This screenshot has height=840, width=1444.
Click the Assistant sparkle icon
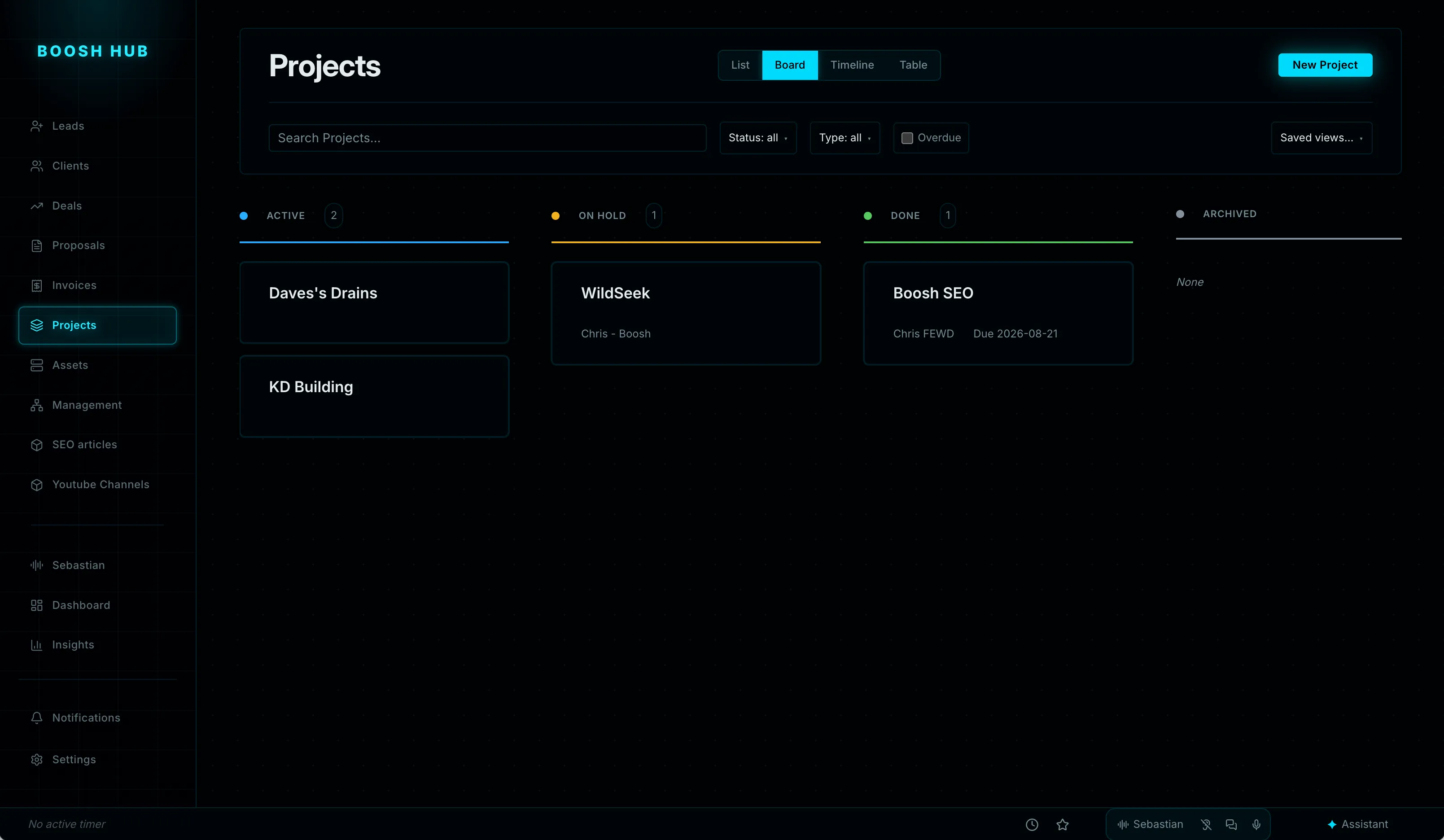click(x=1332, y=825)
